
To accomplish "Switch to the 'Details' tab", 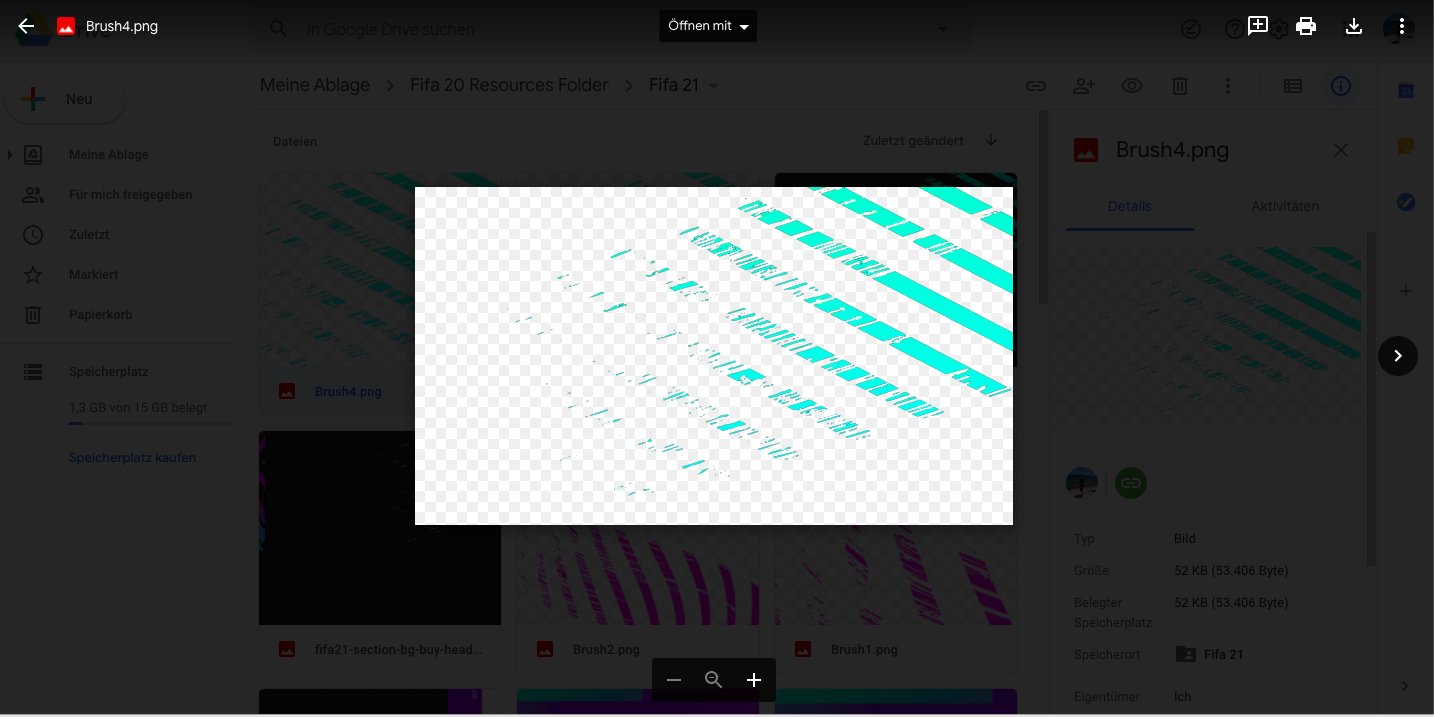I will [x=1130, y=206].
